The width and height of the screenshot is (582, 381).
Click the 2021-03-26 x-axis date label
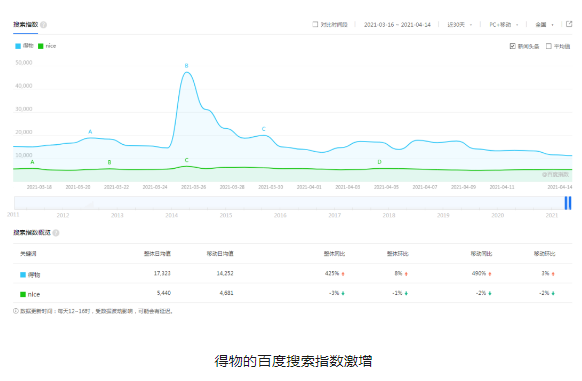point(193,187)
